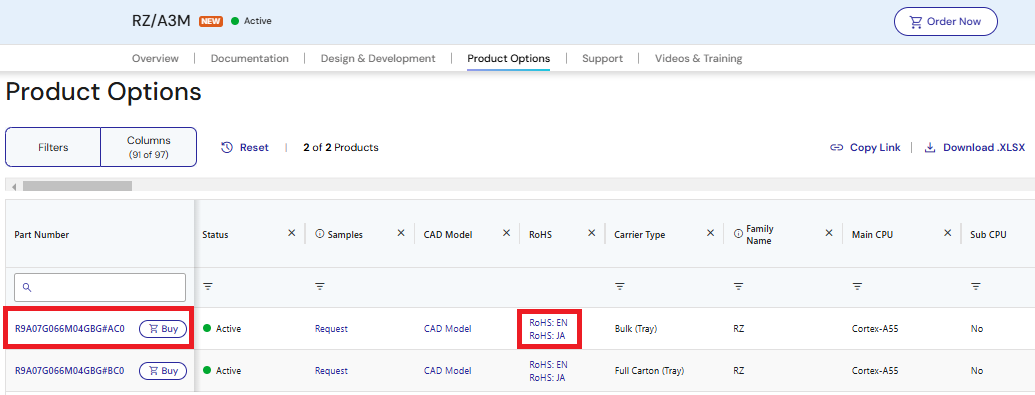This screenshot has width=1035, height=395.
Task: Remove the Samples column
Action: (401, 233)
